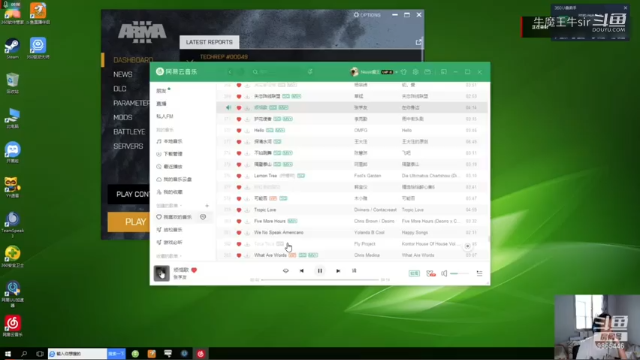Open the Windows Start menu

pos(8,354)
